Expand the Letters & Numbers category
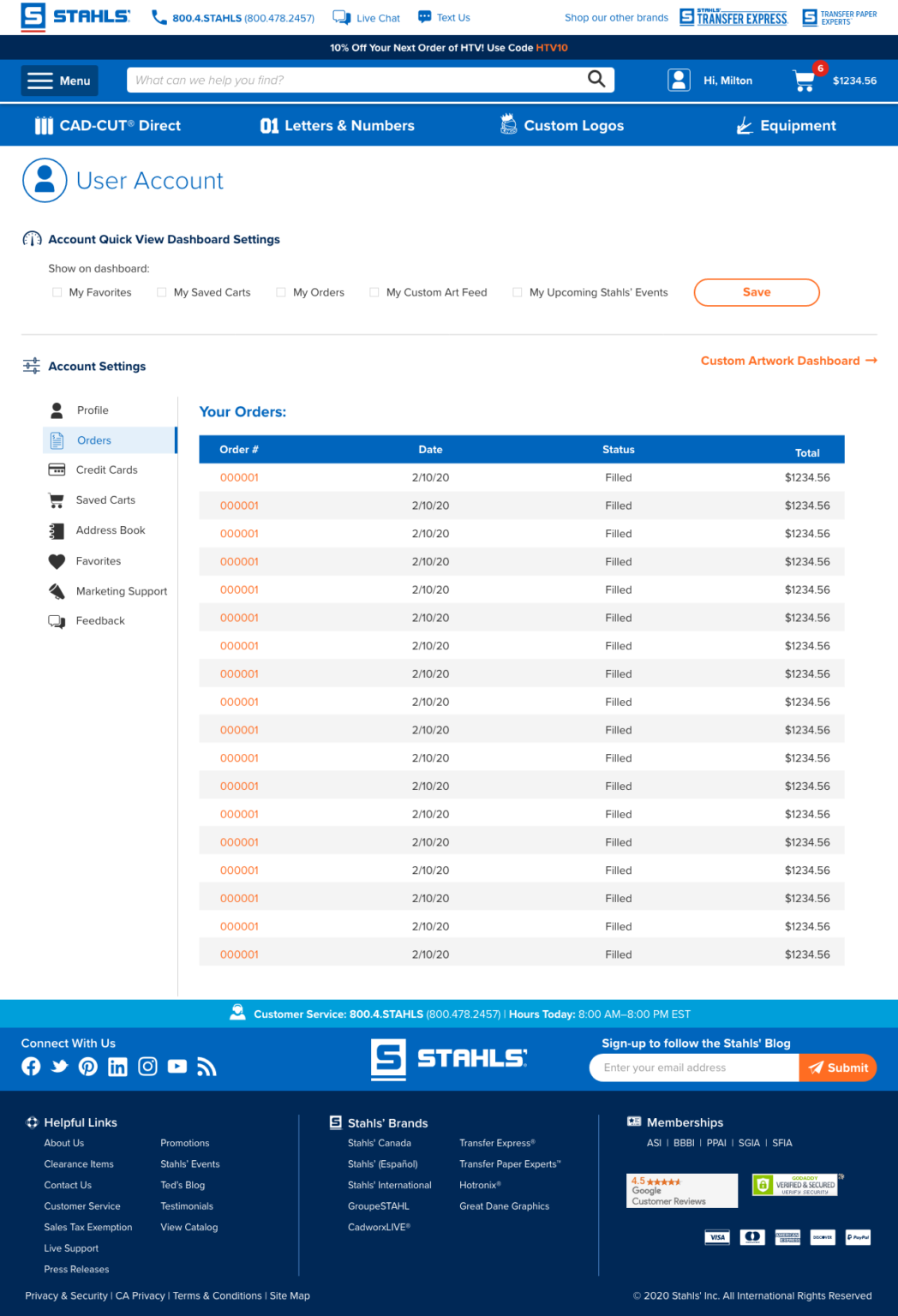The width and height of the screenshot is (898, 1316). click(337, 126)
